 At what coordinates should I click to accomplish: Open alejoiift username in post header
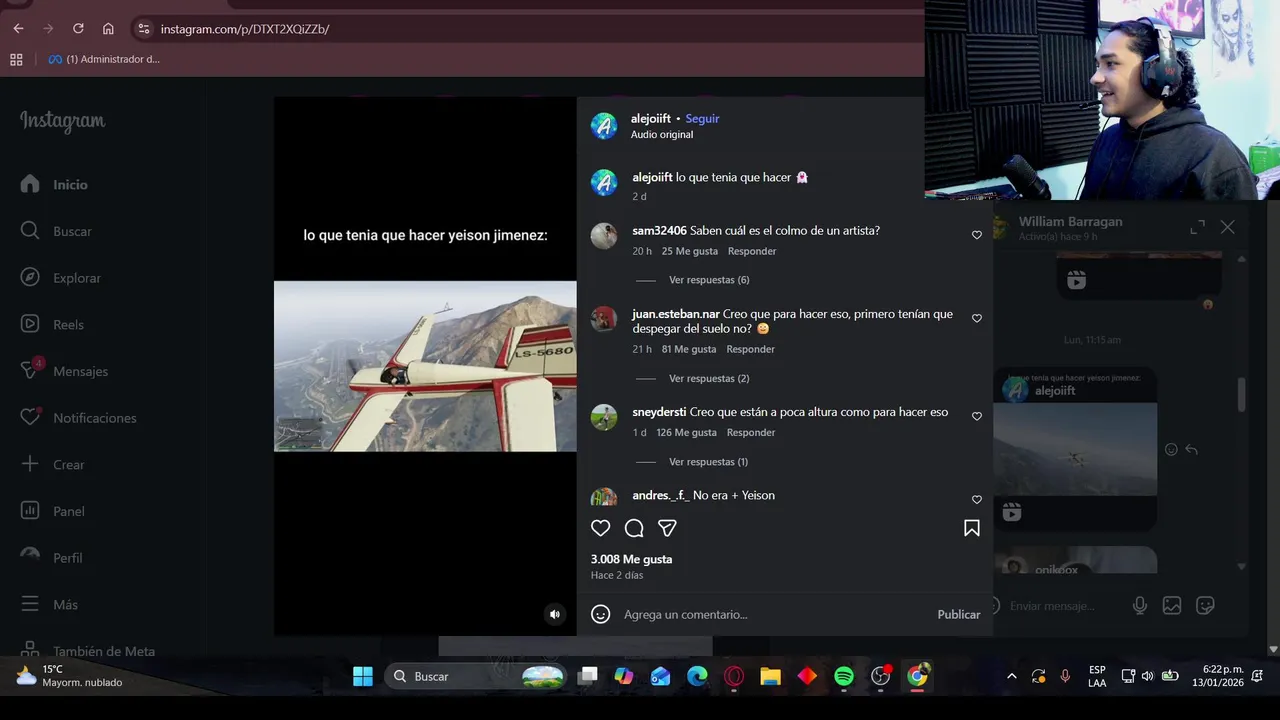coord(651,118)
